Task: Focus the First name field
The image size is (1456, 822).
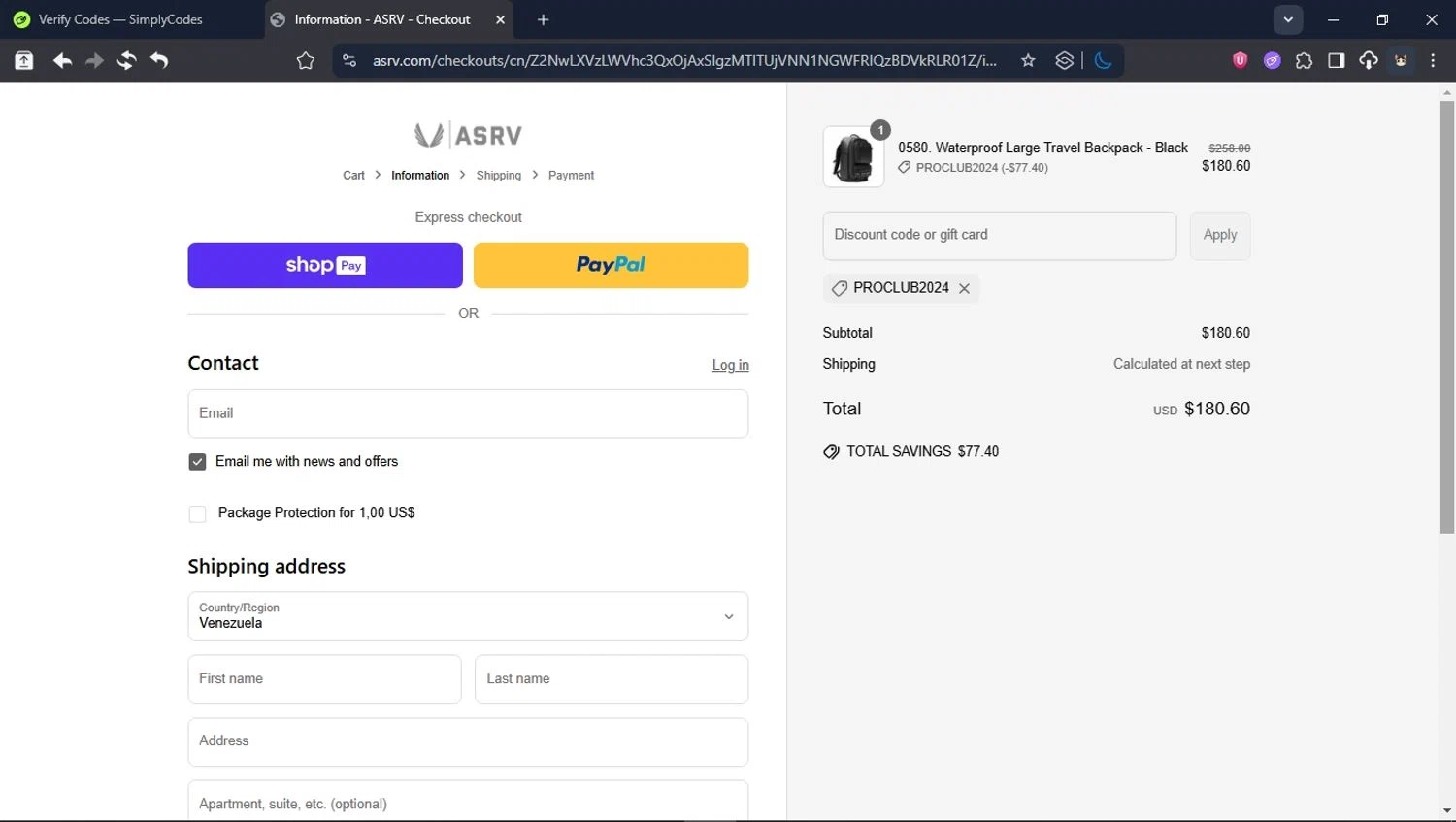Action: (x=324, y=679)
